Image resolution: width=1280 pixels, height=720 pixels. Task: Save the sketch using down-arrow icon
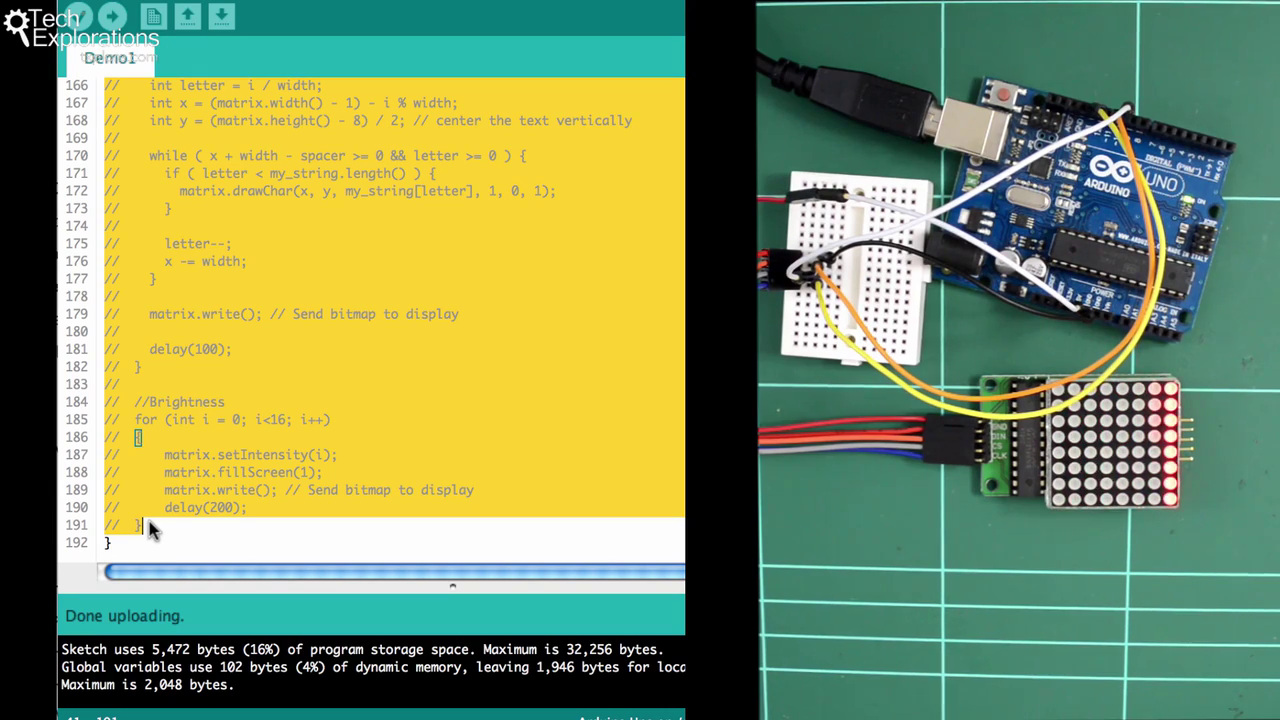click(x=222, y=15)
